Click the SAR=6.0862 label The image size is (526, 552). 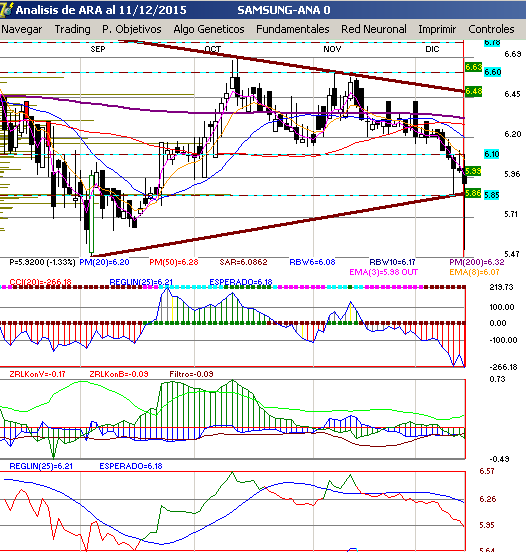(x=243, y=262)
